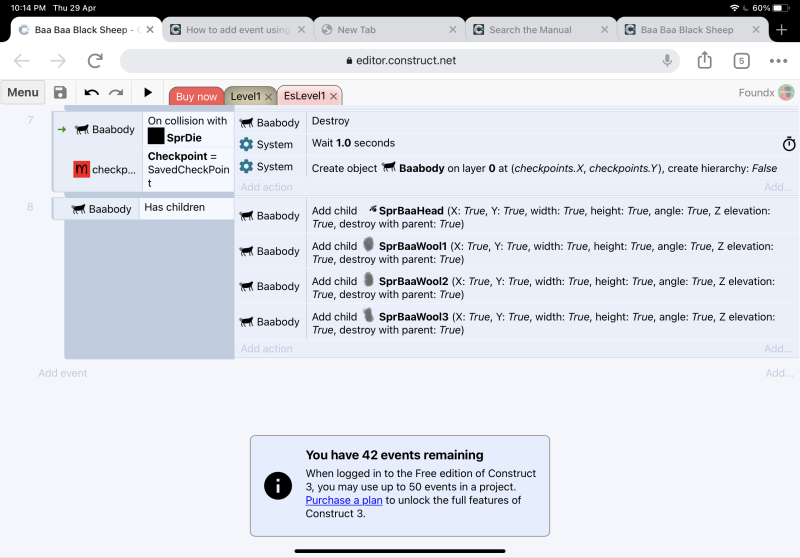
Task: Go back in browser history
Action: pos(21,61)
